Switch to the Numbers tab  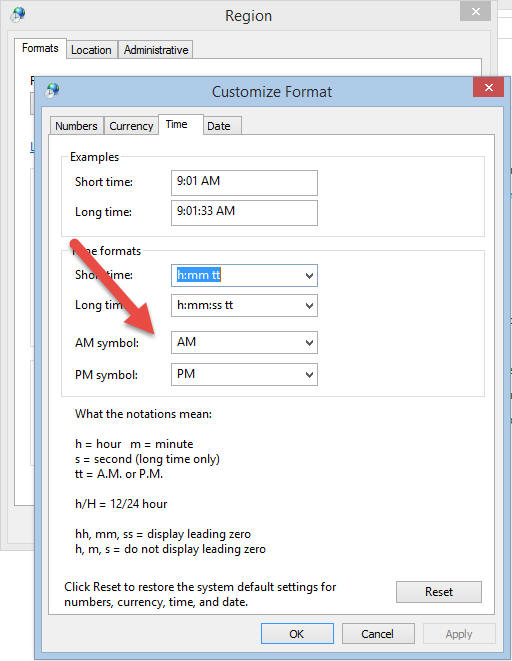(x=76, y=126)
